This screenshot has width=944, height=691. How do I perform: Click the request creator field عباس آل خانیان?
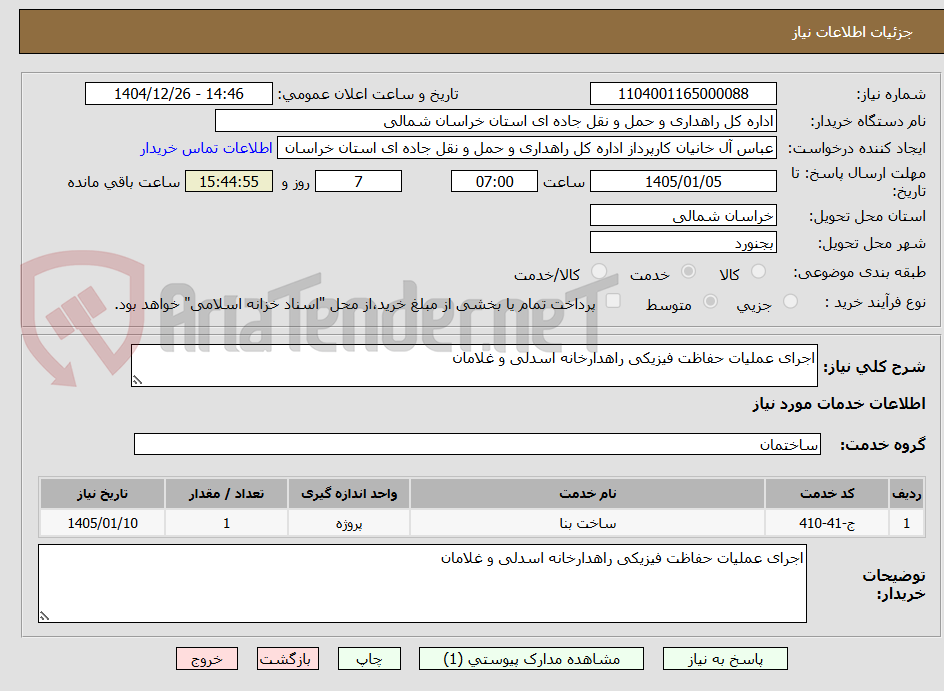coord(527,148)
